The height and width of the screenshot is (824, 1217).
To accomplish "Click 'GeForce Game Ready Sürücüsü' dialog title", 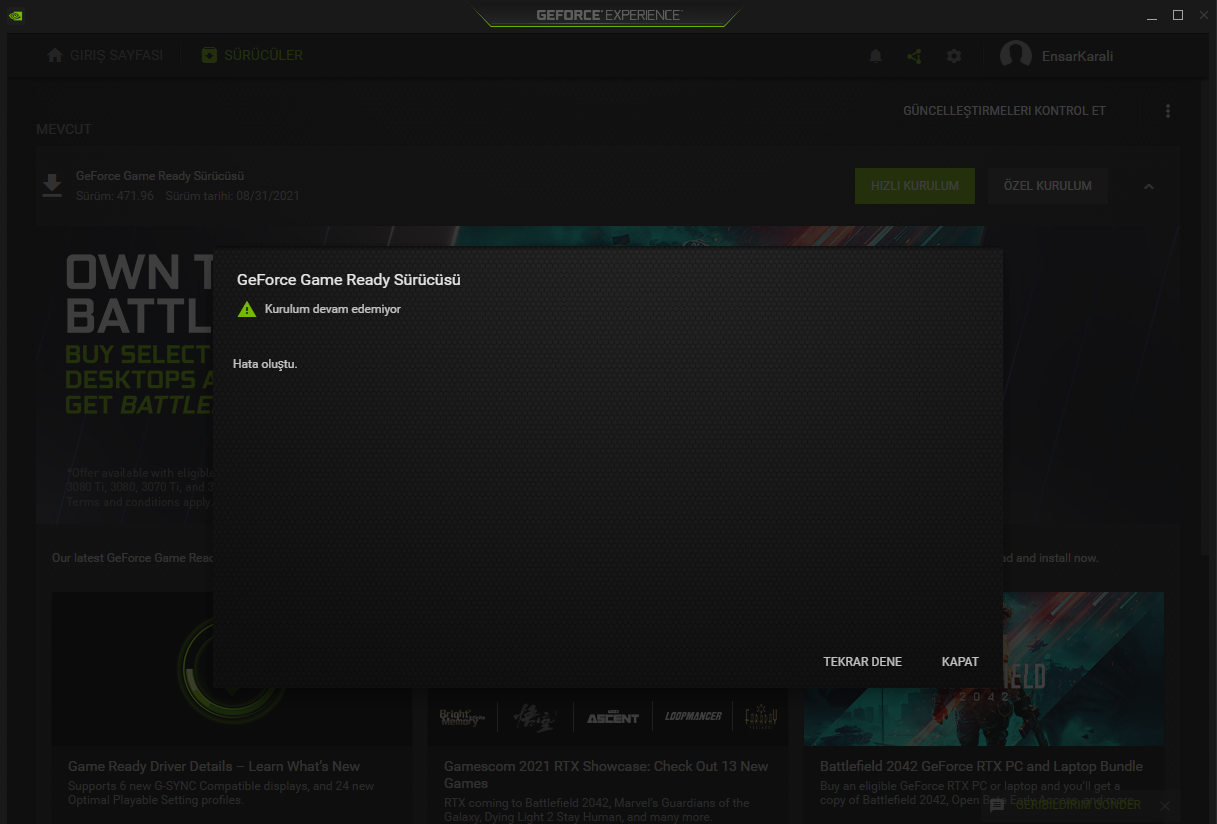I will tap(348, 280).
